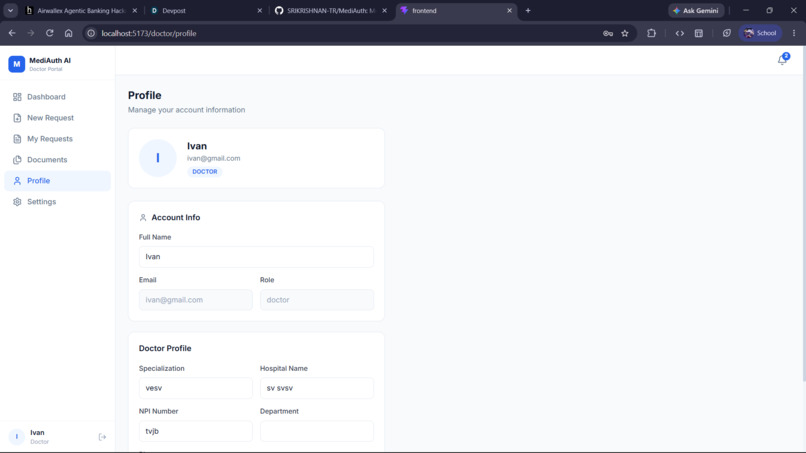Image resolution: width=806 pixels, height=453 pixels.
Task: Bookmark this page with the star icon
Action: coord(625,33)
